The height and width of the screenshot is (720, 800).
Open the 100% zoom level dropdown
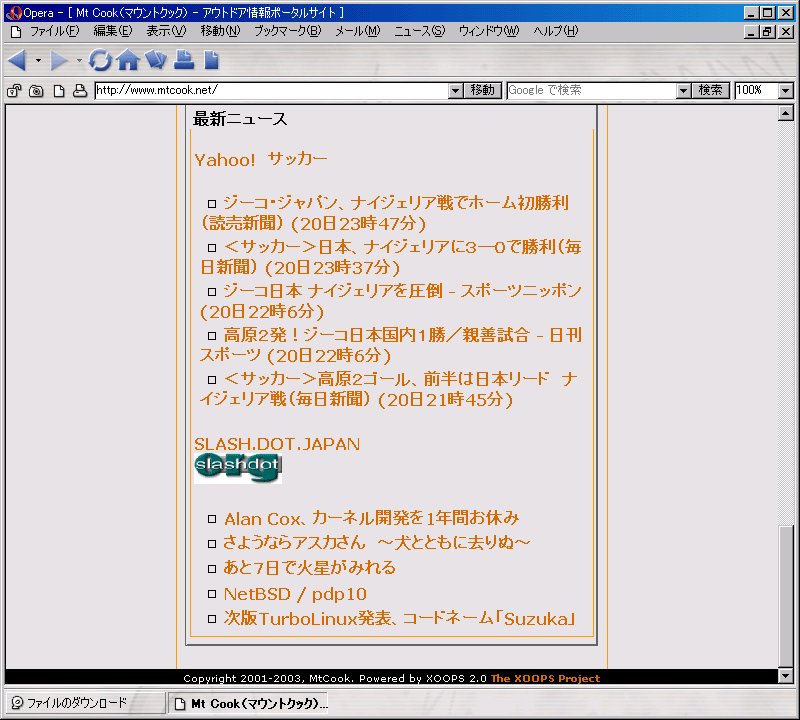786,91
